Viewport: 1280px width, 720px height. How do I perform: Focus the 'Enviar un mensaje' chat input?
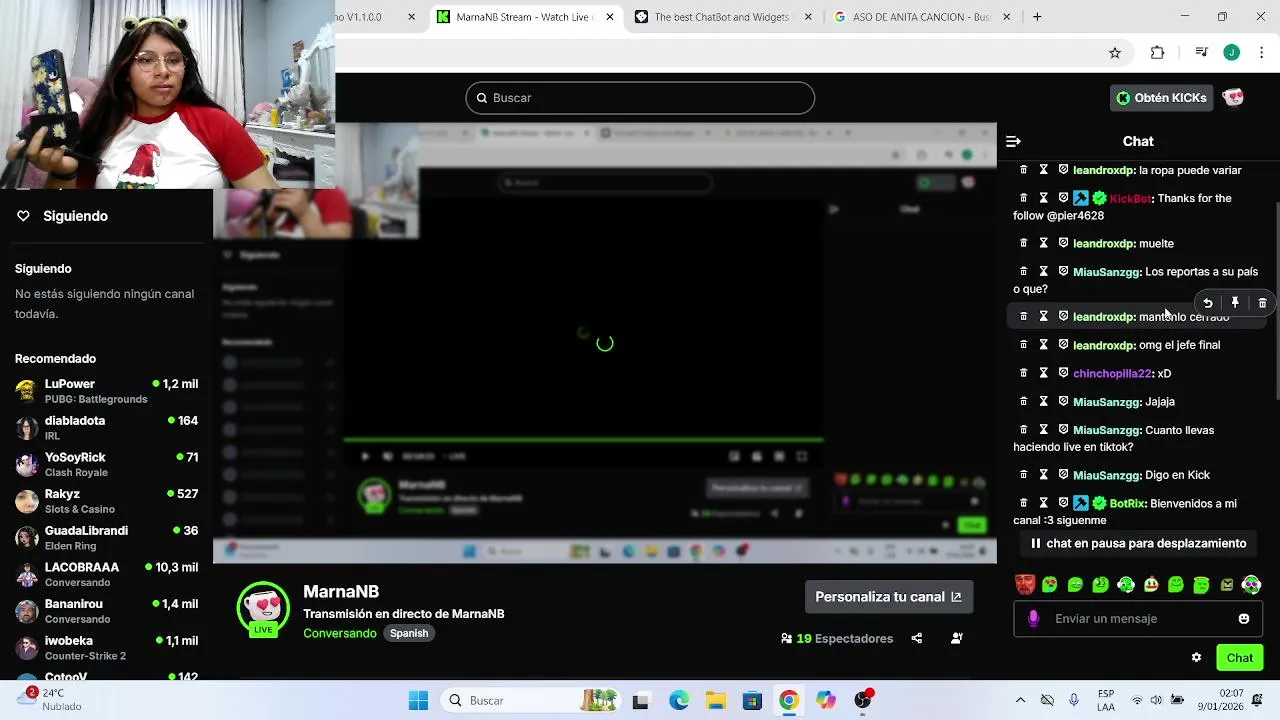point(1138,619)
